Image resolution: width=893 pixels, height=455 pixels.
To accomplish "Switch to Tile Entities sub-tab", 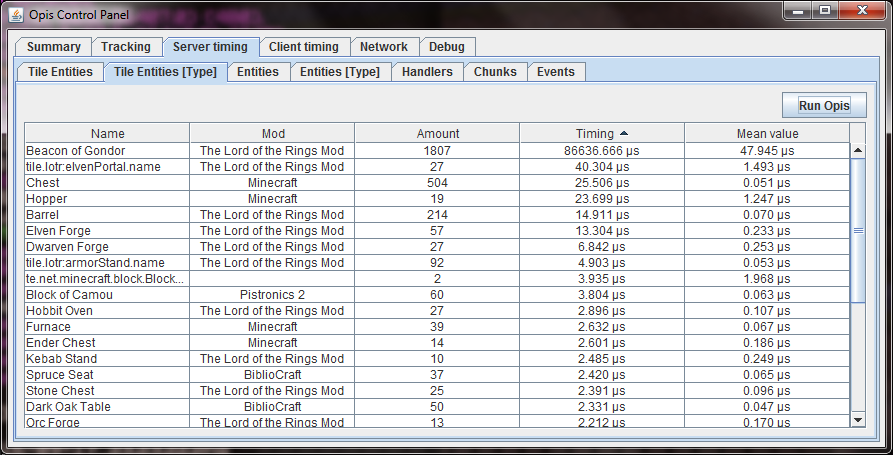I will click(60, 72).
